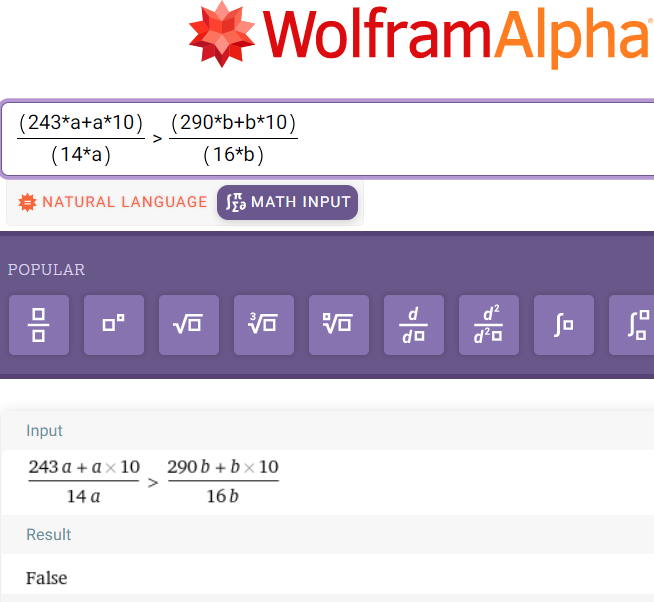Screen dimensions: 654x602
Task: Select the Math Input mode
Action: [x=288, y=202]
